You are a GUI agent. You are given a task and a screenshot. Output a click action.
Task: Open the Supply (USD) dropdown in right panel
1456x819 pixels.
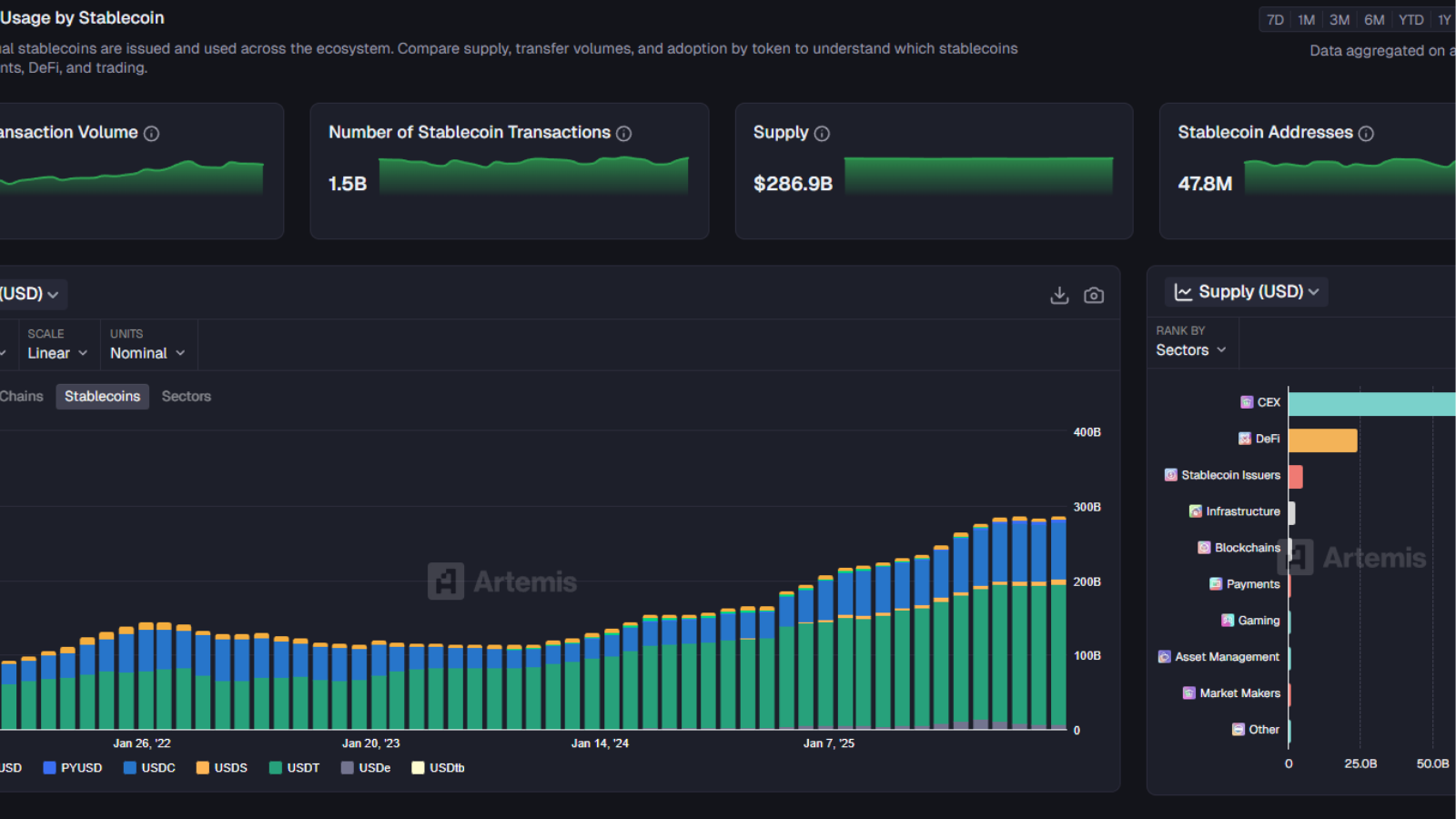(1247, 292)
